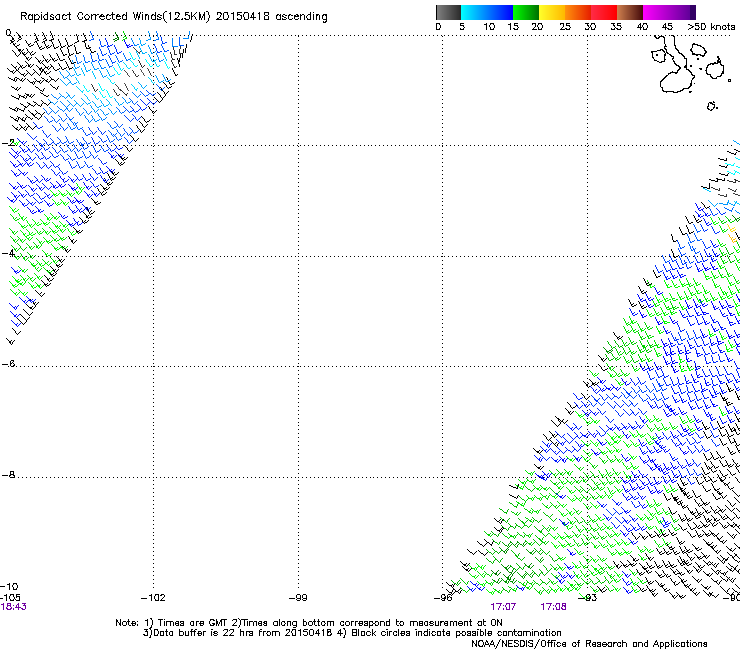This screenshot has height=650, width=740.
Task: Click the purple time stamp 17:08
Action: pos(553,607)
